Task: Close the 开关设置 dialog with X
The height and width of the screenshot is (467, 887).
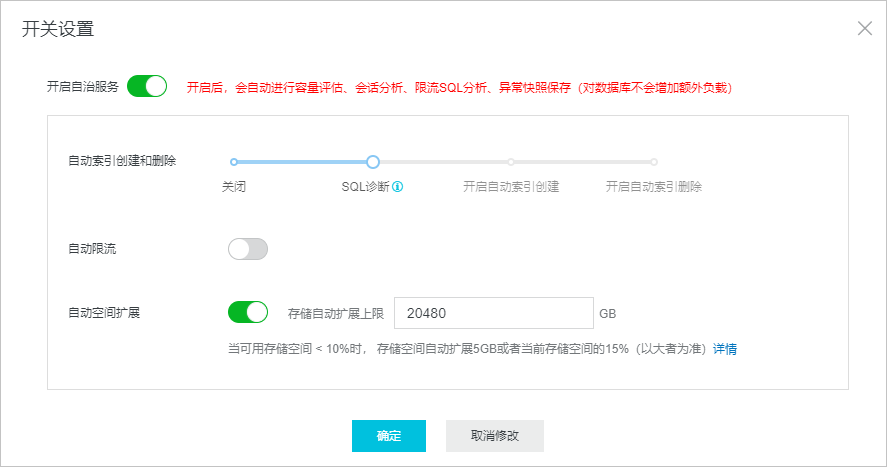Action: [x=864, y=28]
